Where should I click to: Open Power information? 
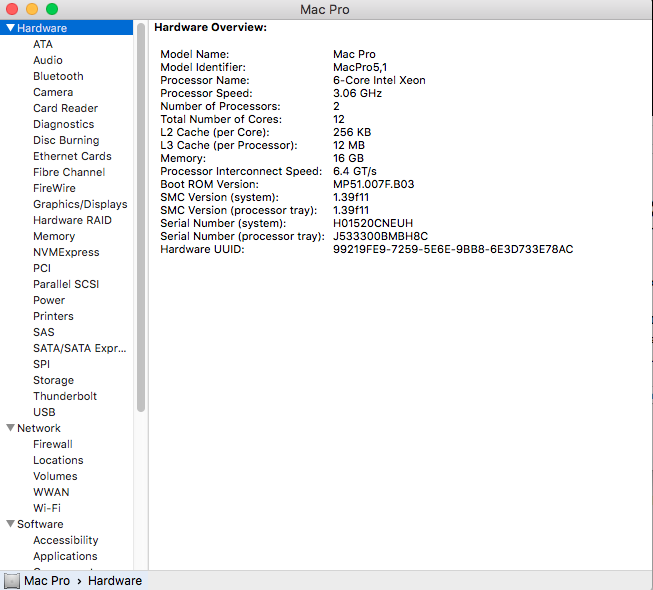49,300
